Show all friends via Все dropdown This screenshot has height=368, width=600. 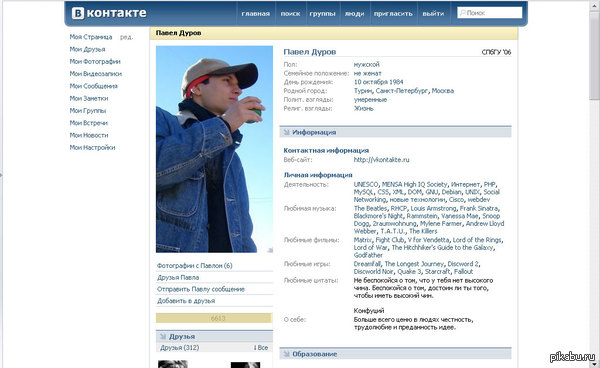(x=261, y=348)
